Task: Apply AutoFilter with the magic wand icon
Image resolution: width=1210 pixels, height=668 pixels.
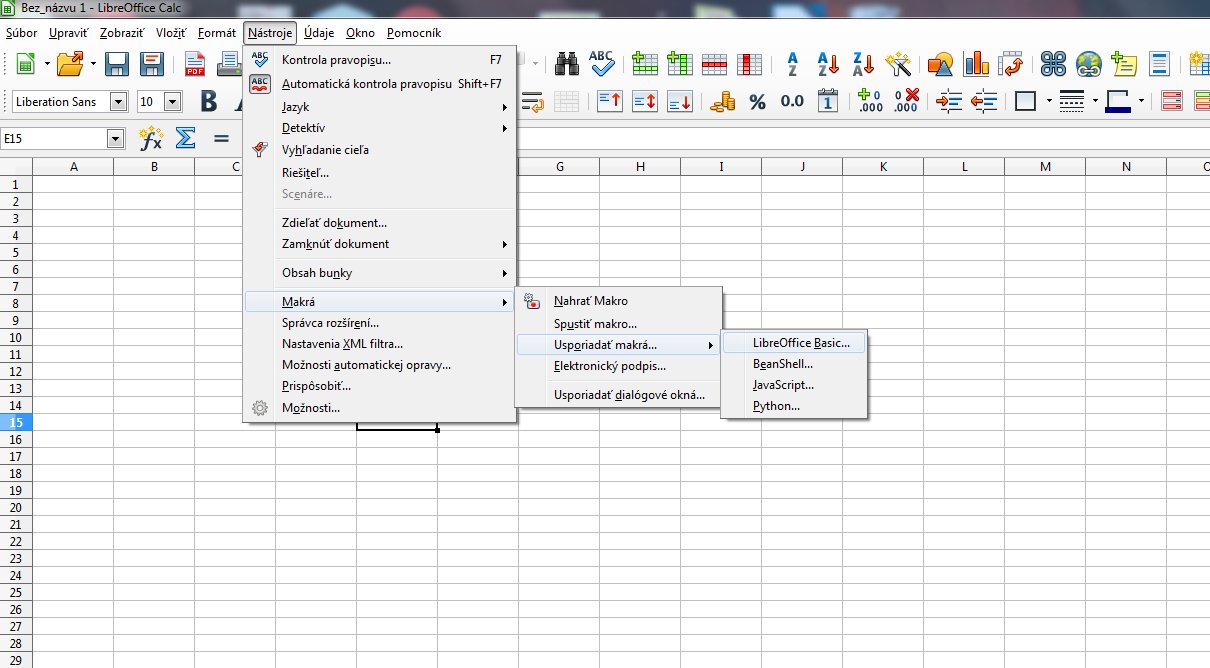Action: 898,65
